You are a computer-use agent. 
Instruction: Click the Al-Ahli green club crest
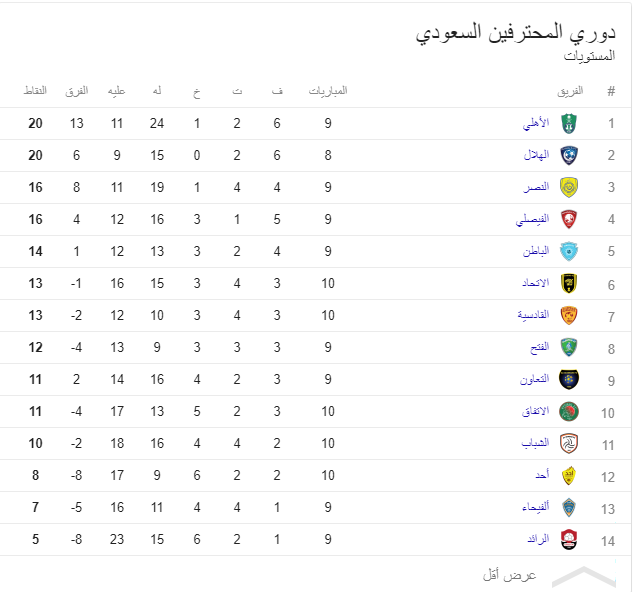(569, 123)
